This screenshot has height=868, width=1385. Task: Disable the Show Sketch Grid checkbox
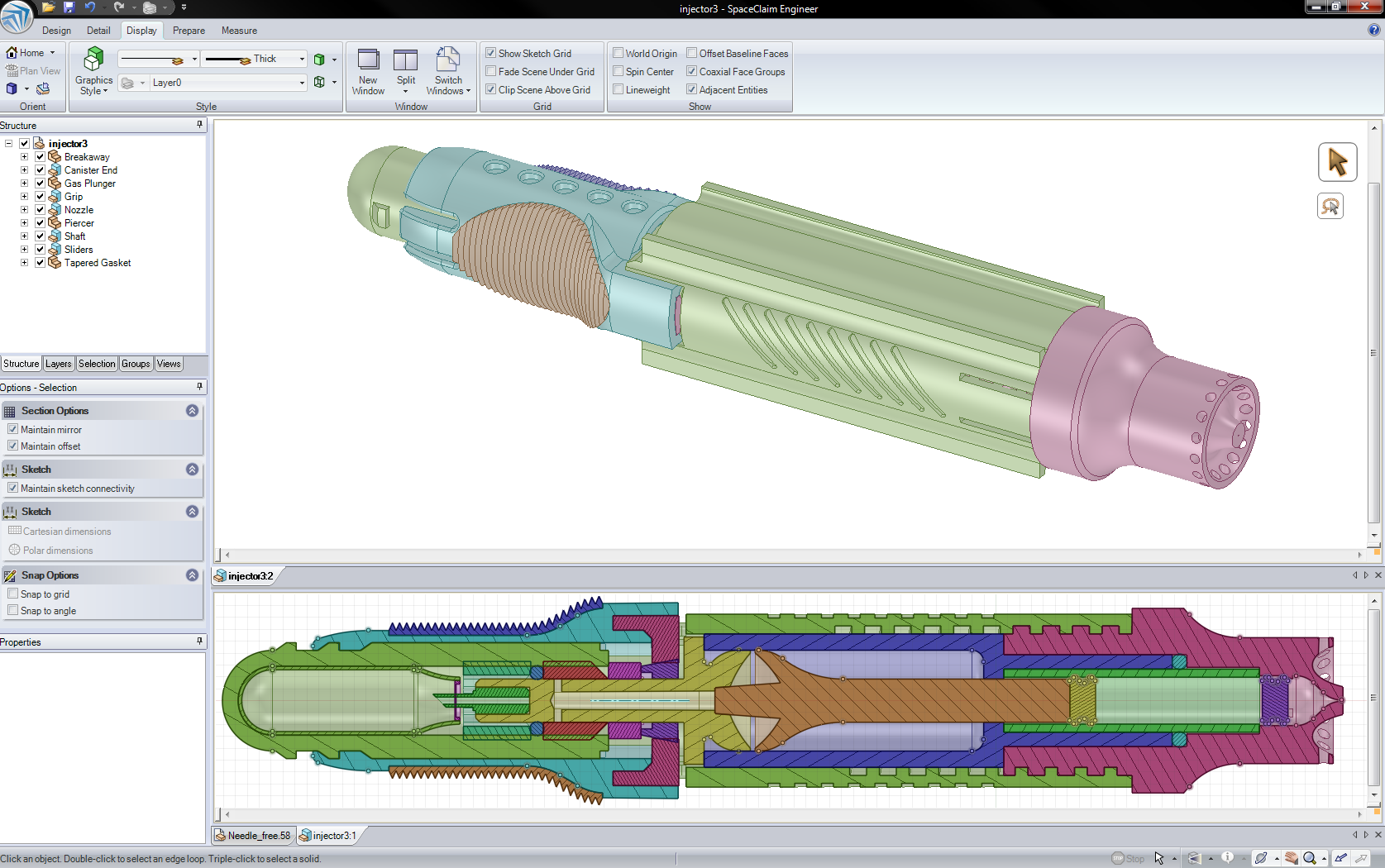(491, 53)
